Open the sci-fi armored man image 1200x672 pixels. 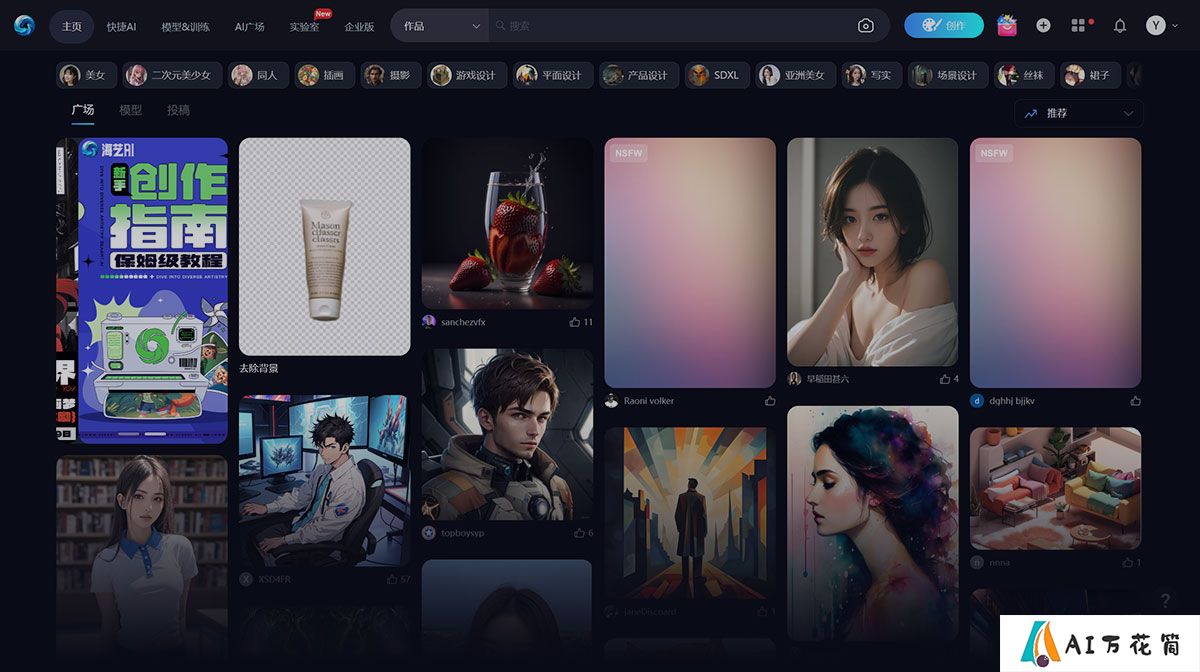507,434
